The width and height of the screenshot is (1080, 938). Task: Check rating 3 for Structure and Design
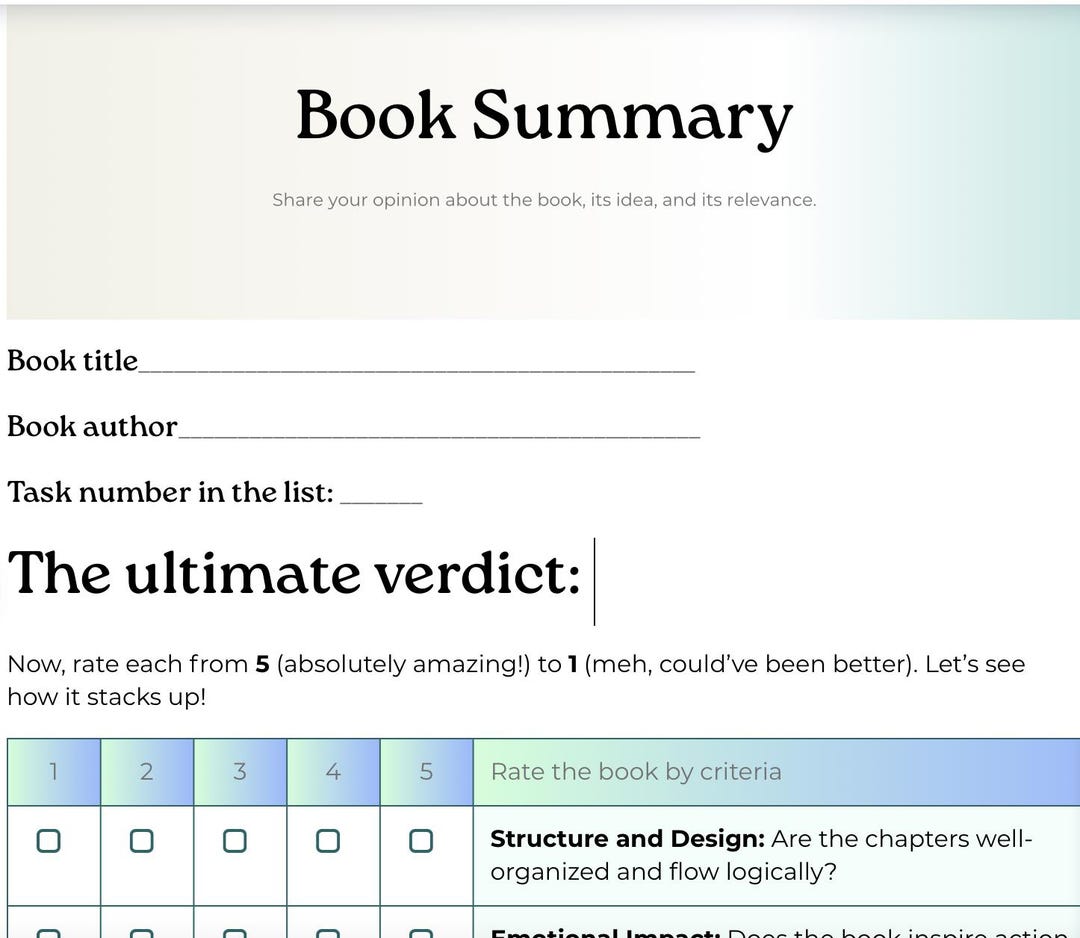pyautogui.click(x=233, y=842)
